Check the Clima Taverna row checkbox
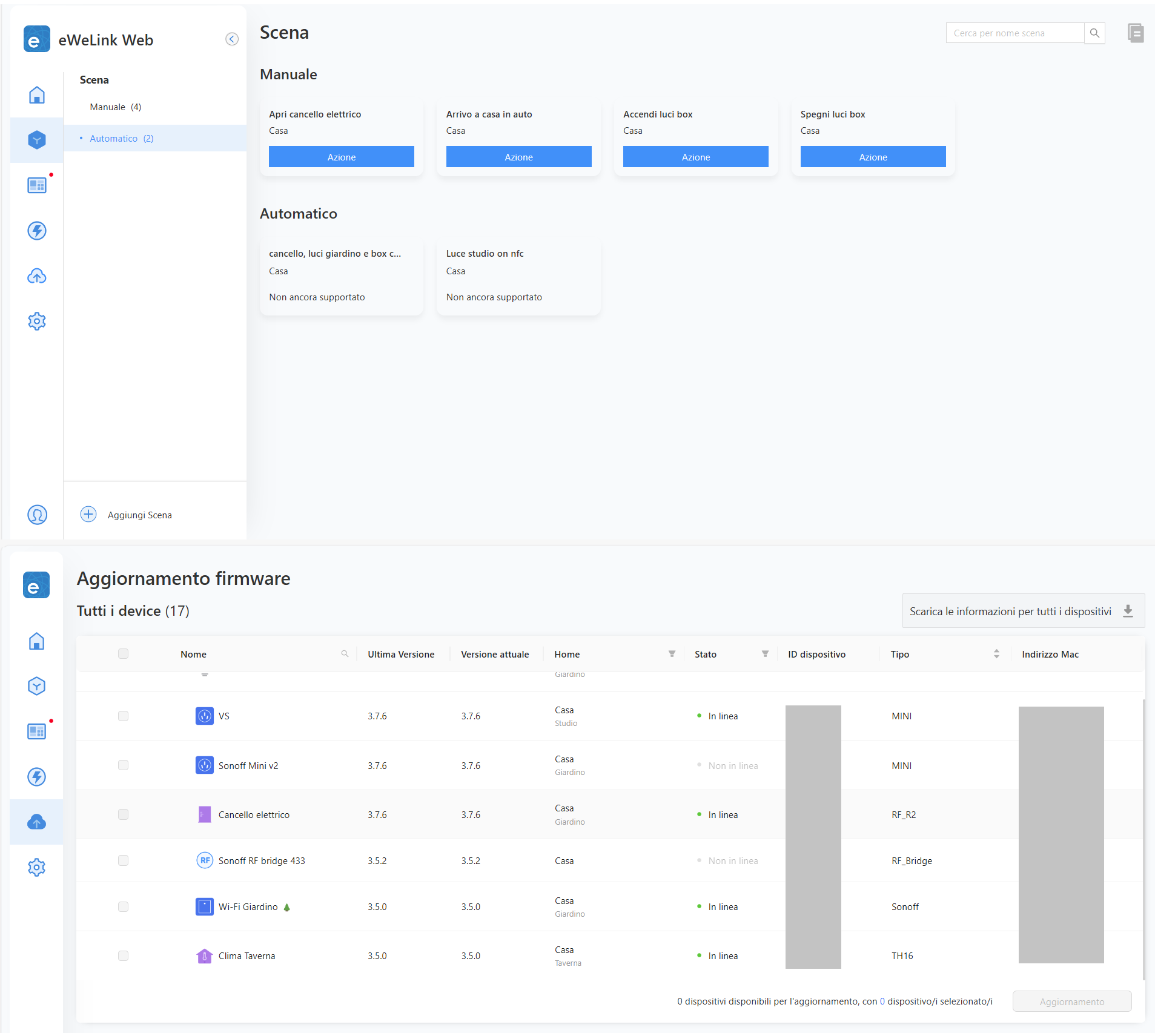The image size is (1155, 1036). [123, 955]
